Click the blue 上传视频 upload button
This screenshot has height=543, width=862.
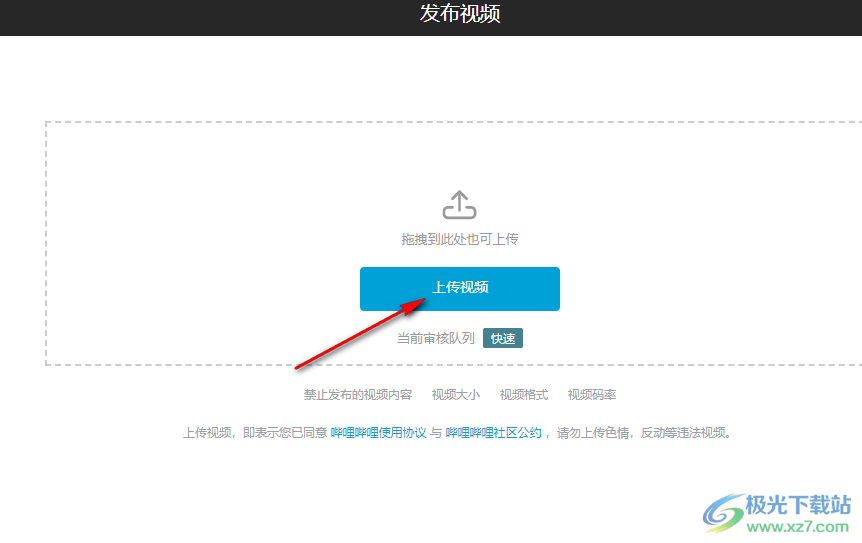click(460, 289)
